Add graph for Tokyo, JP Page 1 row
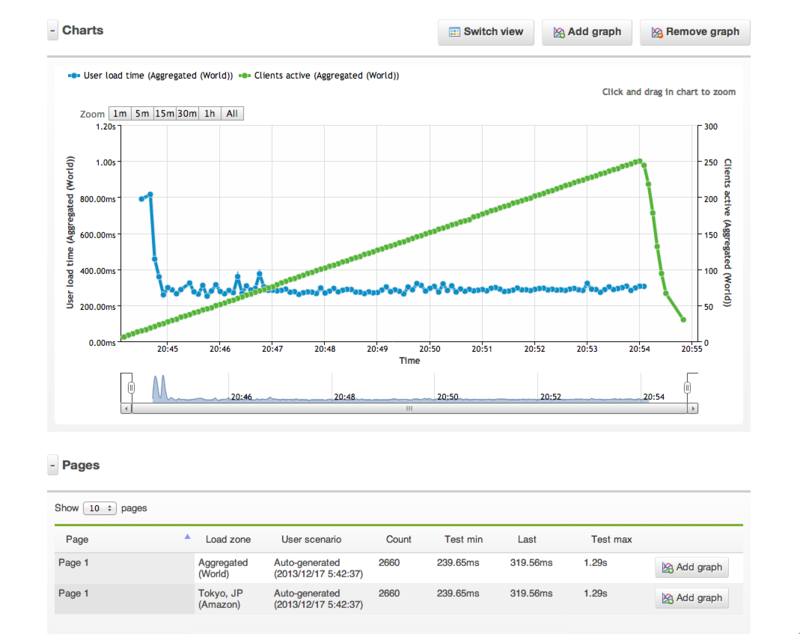The width and height of the screenshot is (800, 634). (x=692, y=598)
